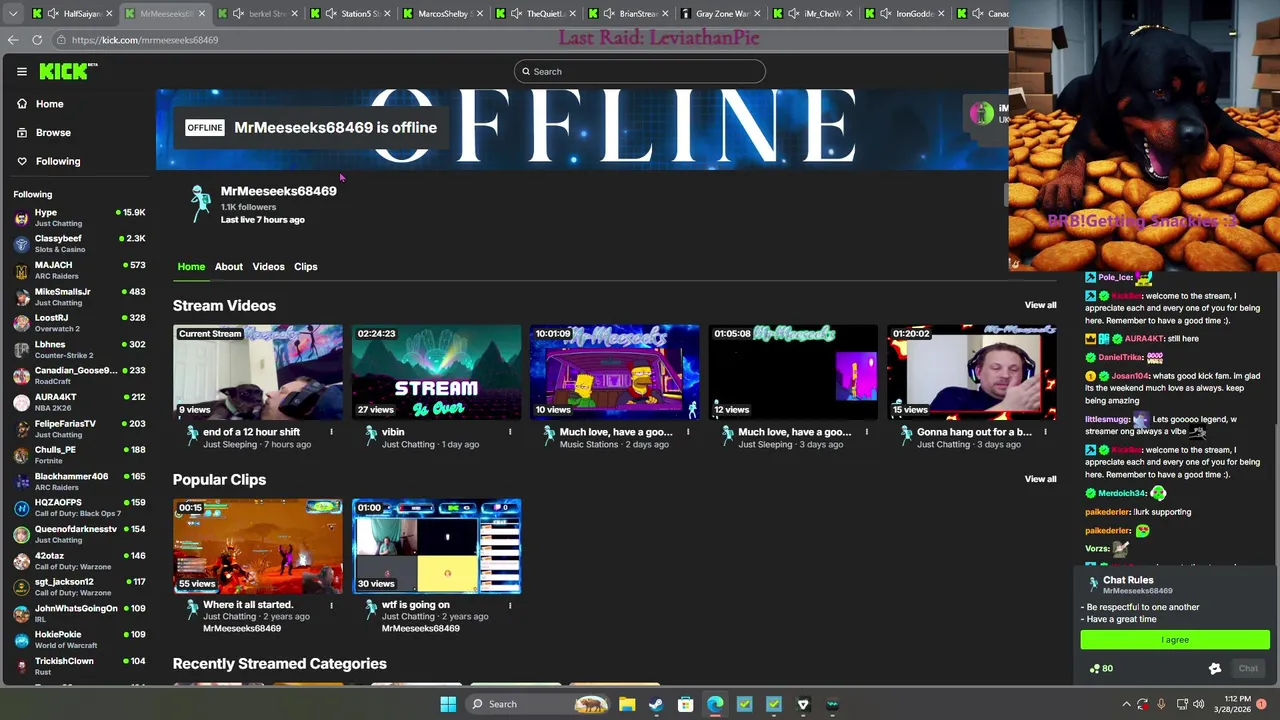Click the microphone tray icon
Image resolution: width=1280 pixels, height=720 pixels.
click(x=1162, y=704)
